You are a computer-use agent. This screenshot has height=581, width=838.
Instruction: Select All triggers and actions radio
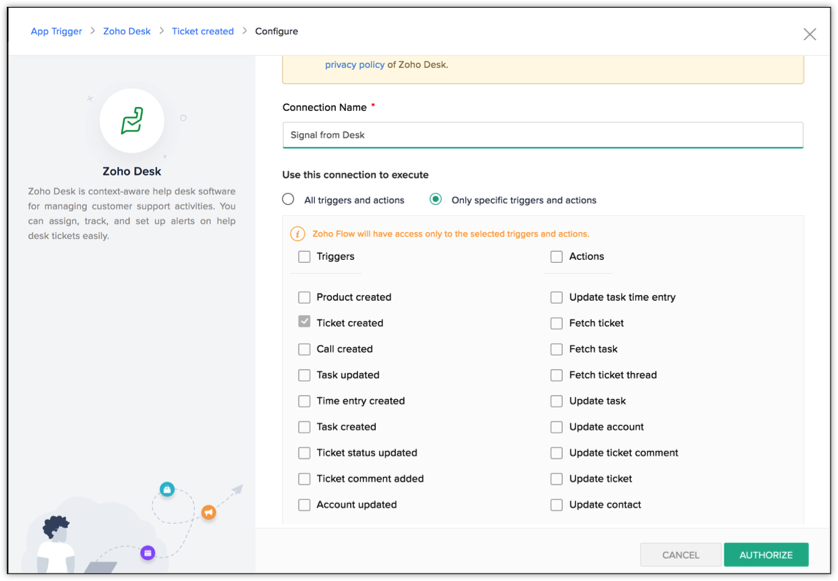(x=289, y=200)
